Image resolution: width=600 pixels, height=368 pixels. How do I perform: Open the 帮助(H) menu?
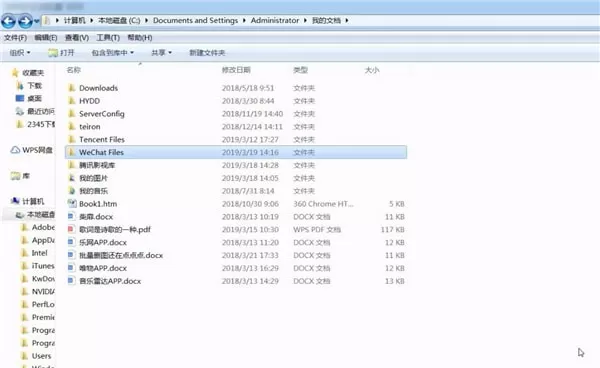coord(140,38)
